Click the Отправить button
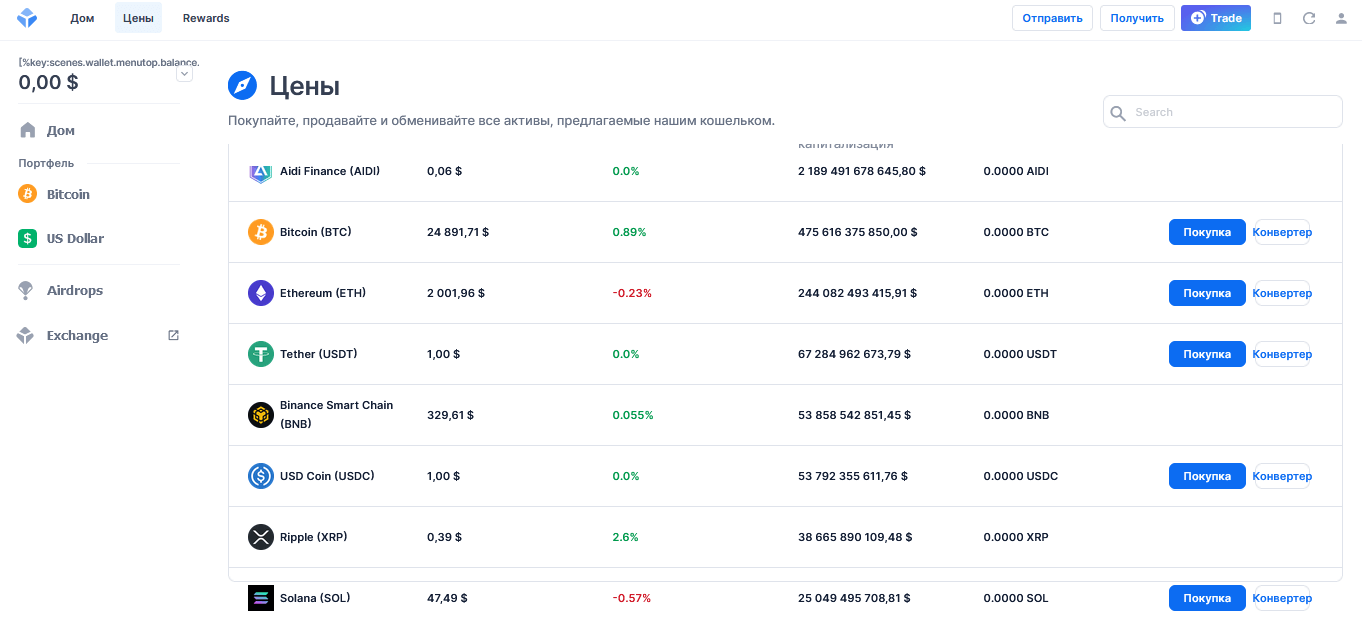 [x=1052, y=18]
